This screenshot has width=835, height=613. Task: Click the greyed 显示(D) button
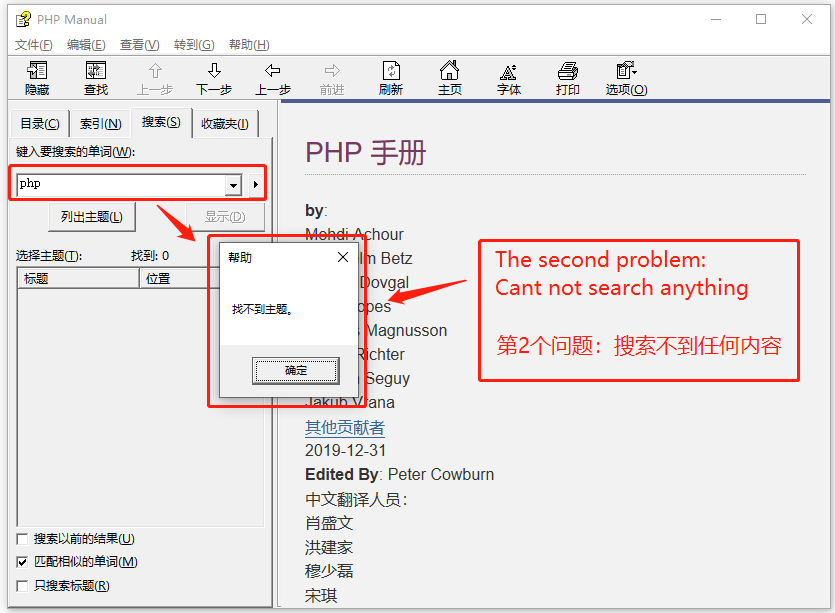pyautogui.click(x=225, y=217)
